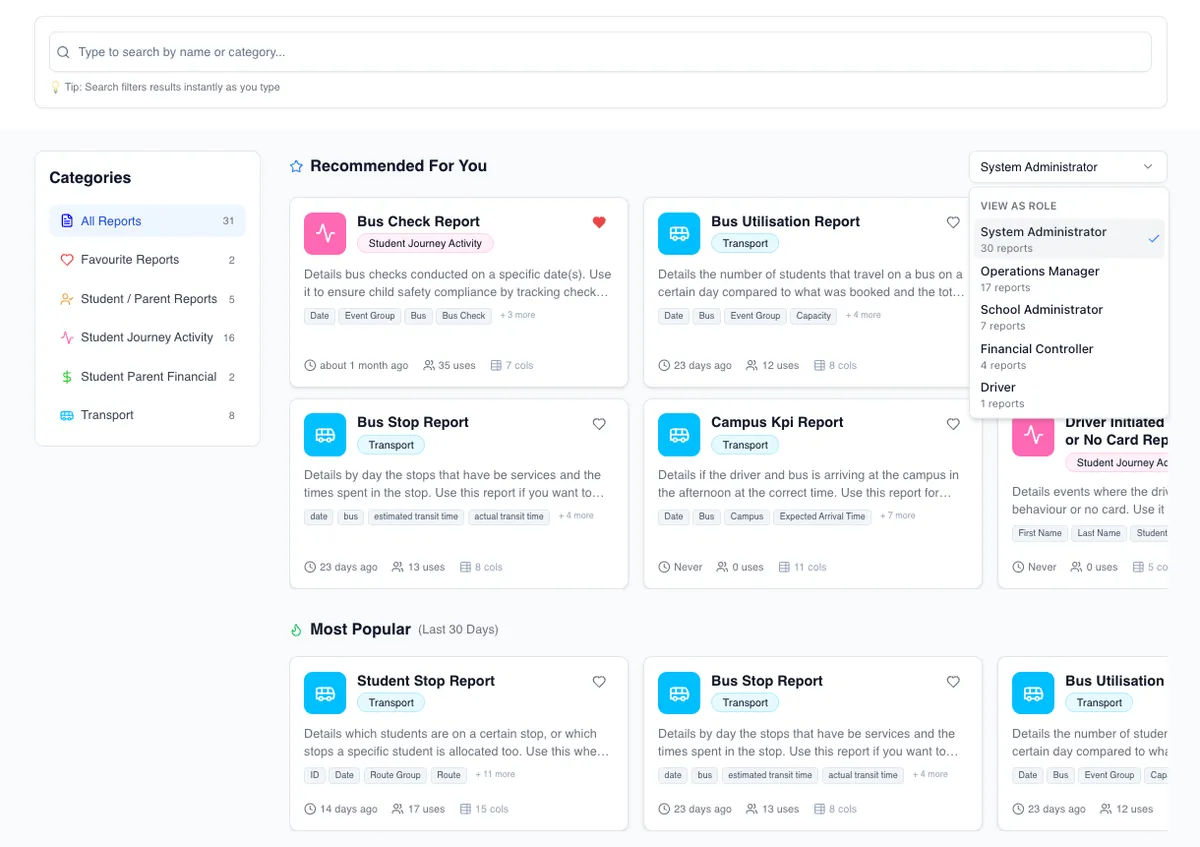The width and height of the screenshot is (1200, 847).
Task: Select the System Administrator role option
Action: 1068,239
